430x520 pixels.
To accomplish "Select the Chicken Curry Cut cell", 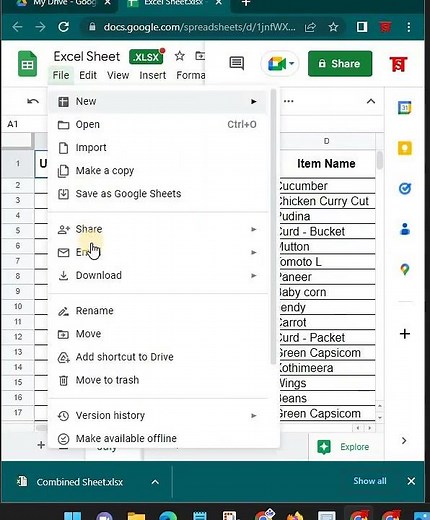I will click(327, 201).
